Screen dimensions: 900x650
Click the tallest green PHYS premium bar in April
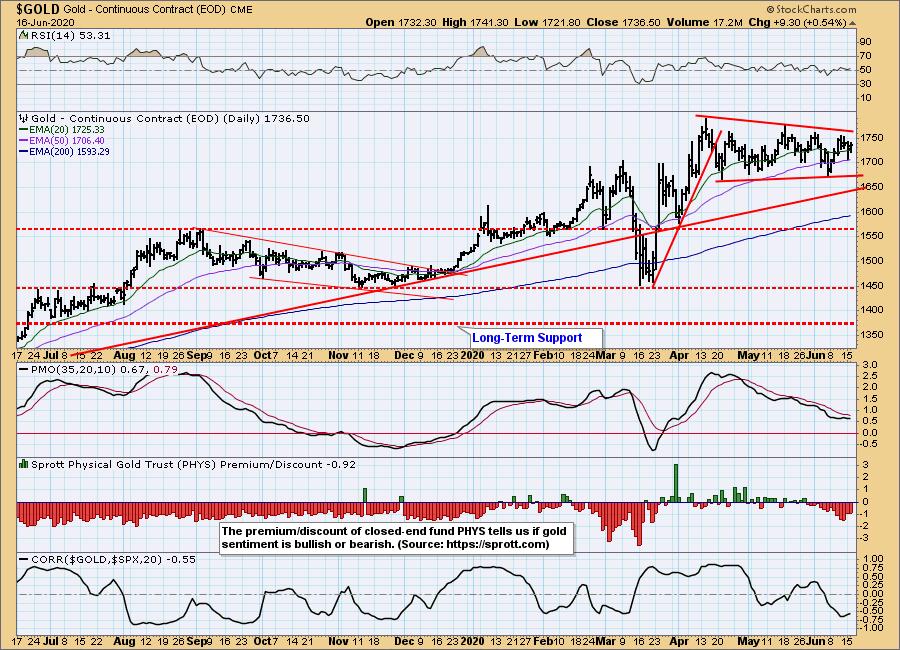(676, 483)
